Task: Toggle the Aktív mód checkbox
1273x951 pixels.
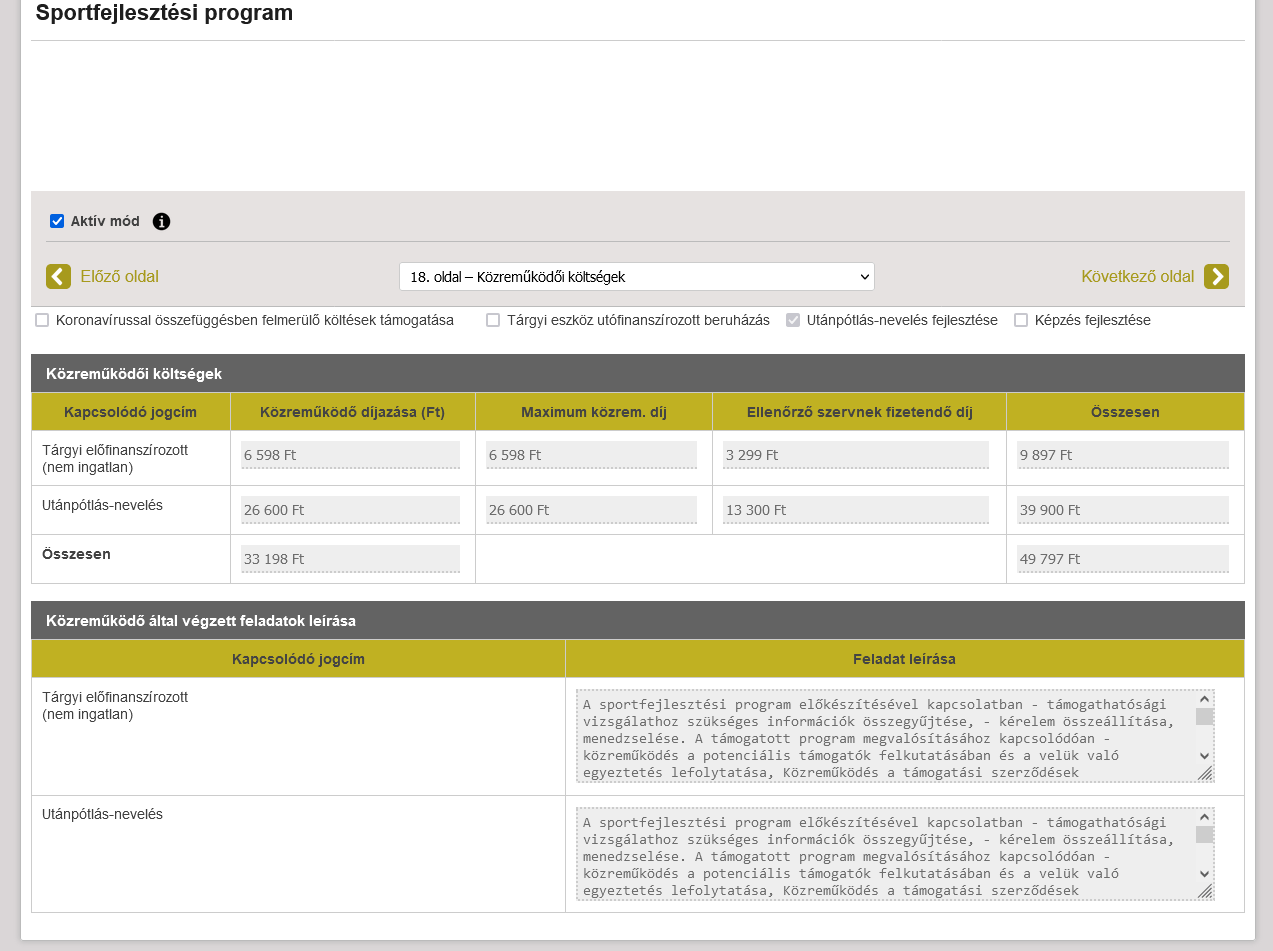Action: point(57,221)
